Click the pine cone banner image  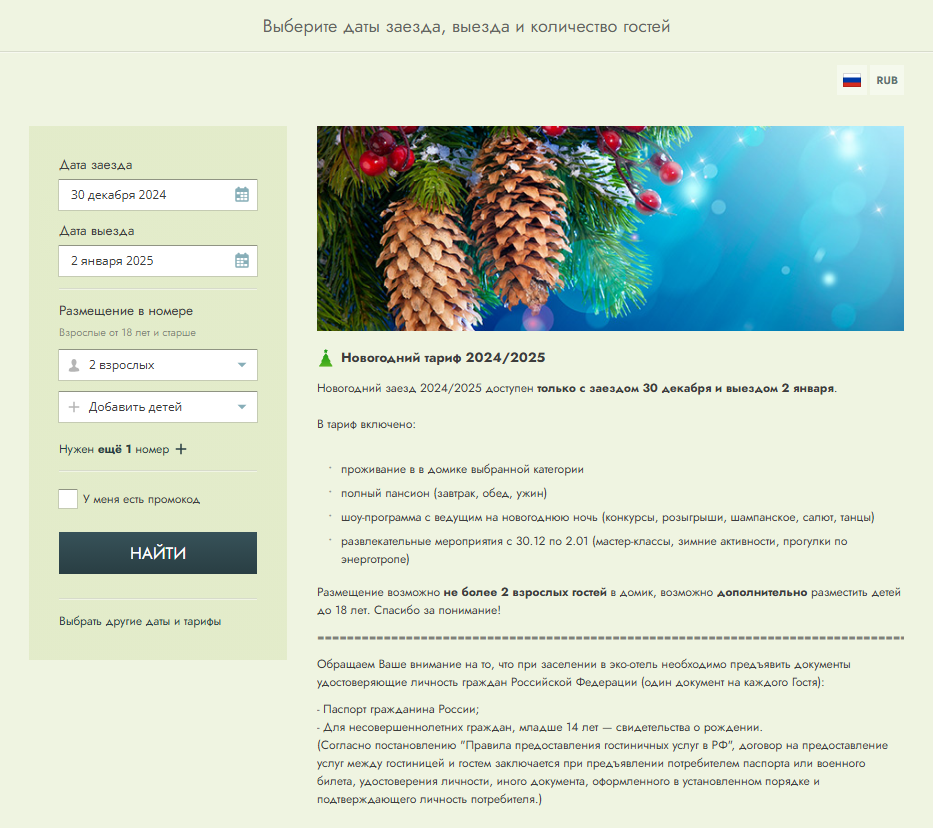[610, 228]
